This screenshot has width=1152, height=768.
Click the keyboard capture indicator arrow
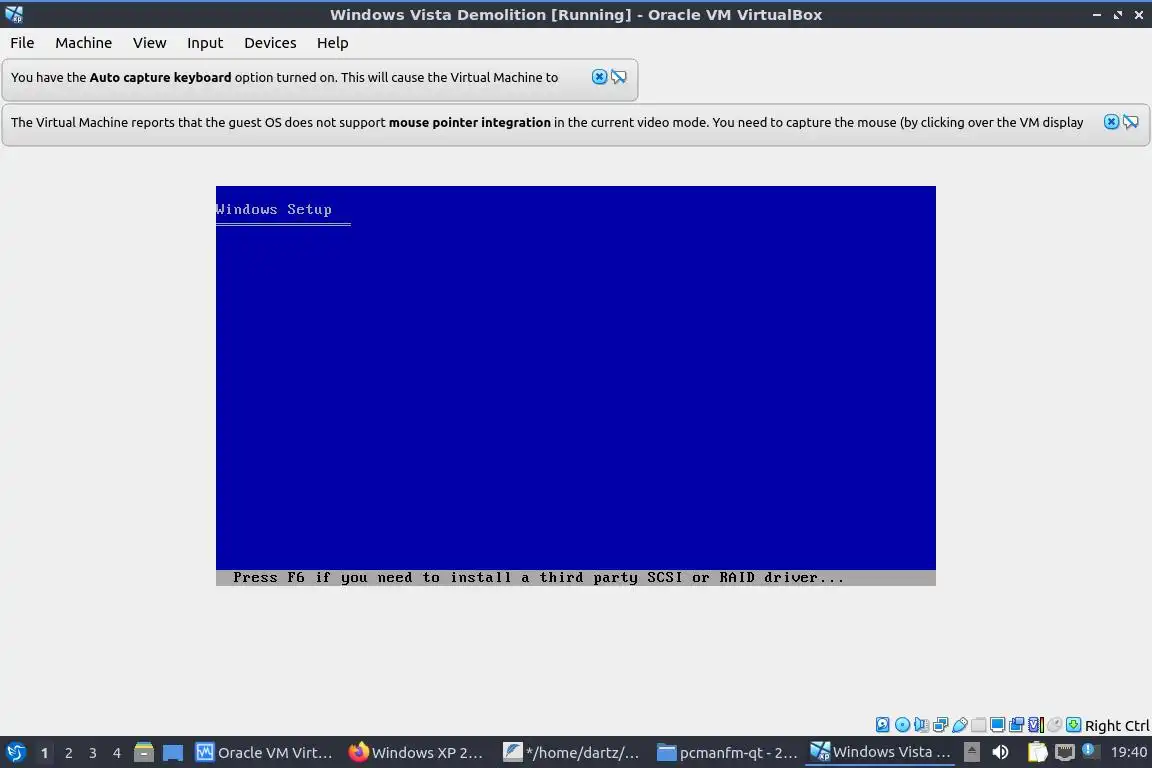pyautogui.click(x=1073, y=725)
